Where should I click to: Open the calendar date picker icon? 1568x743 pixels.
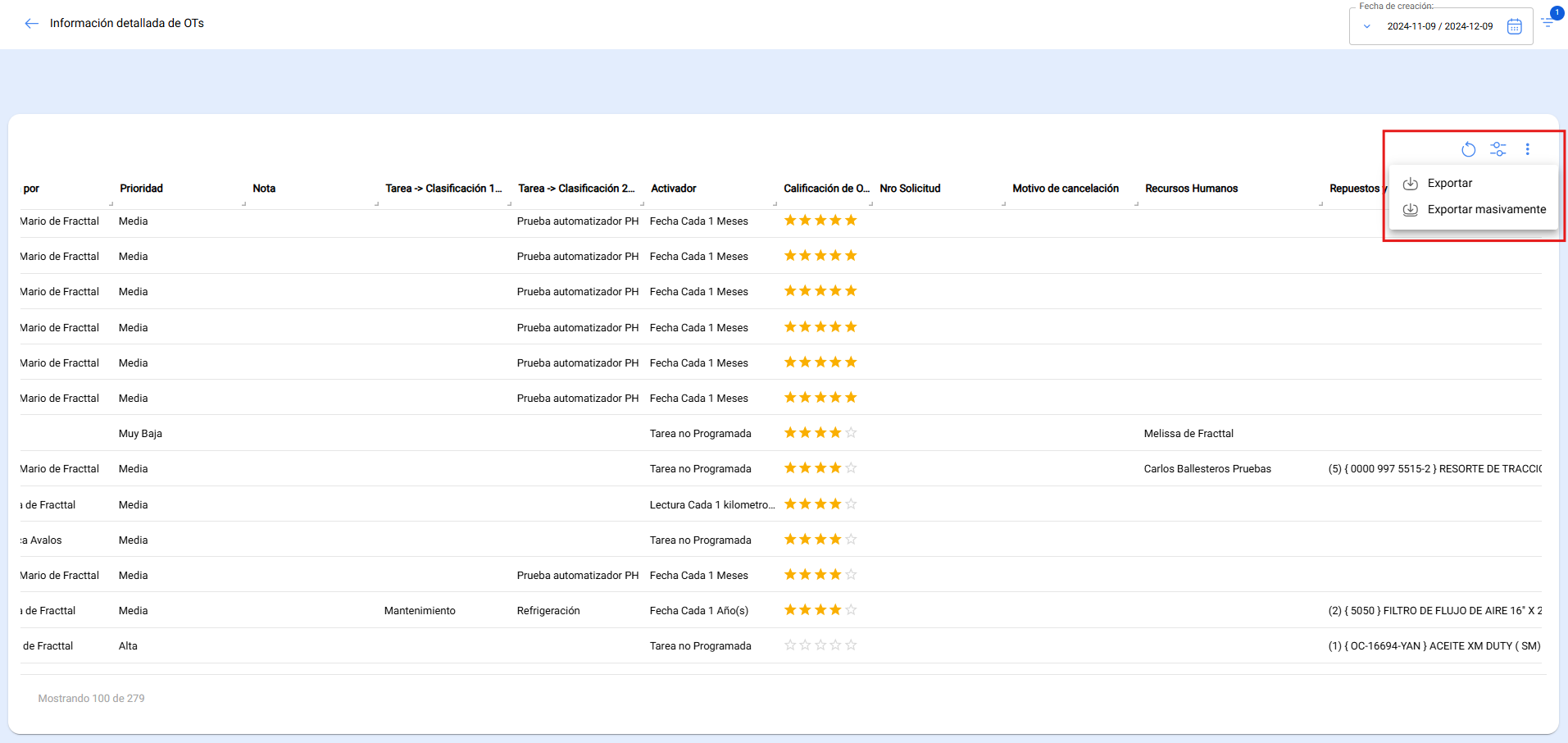pos(1514,26)
